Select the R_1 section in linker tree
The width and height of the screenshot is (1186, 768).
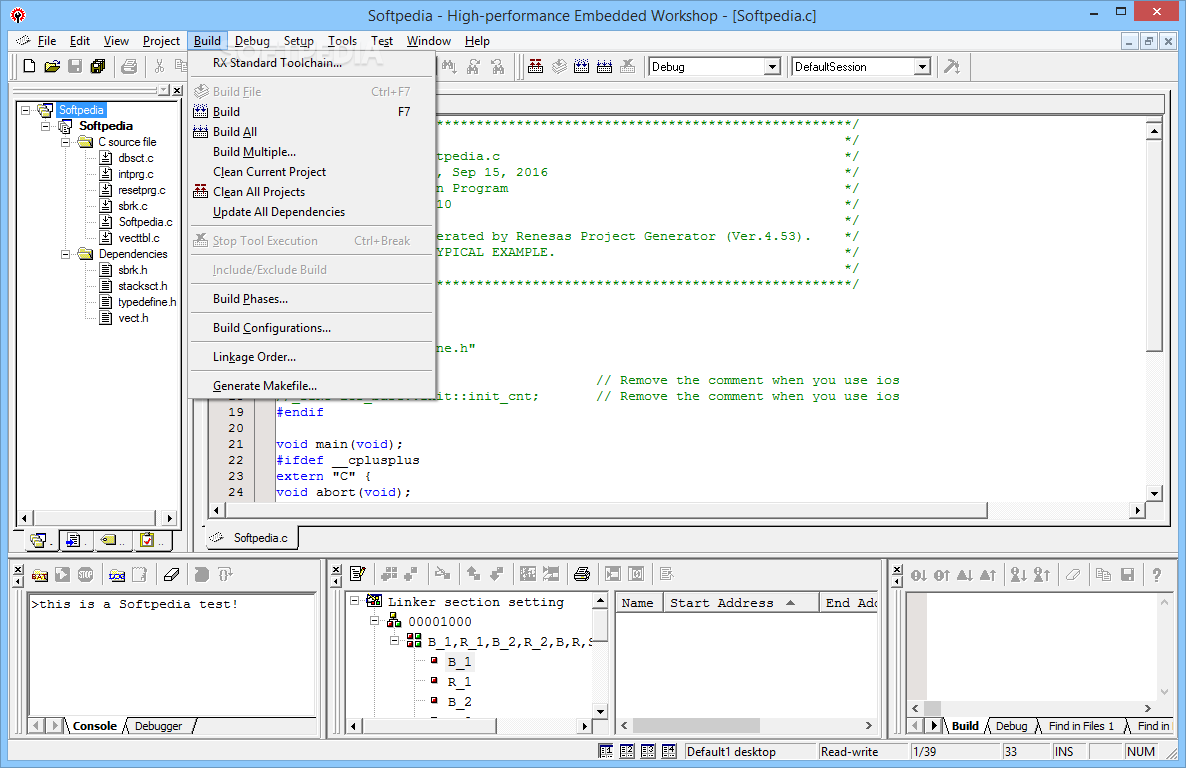coord(459,682)
